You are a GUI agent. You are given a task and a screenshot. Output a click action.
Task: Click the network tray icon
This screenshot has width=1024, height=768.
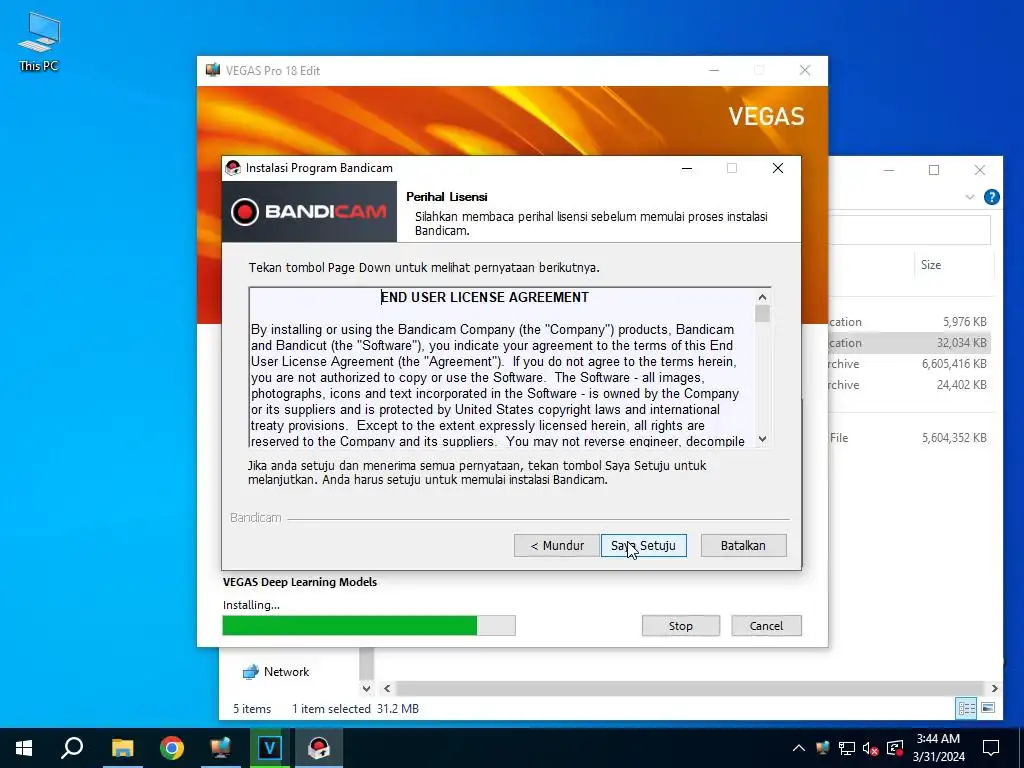point(847,748)
